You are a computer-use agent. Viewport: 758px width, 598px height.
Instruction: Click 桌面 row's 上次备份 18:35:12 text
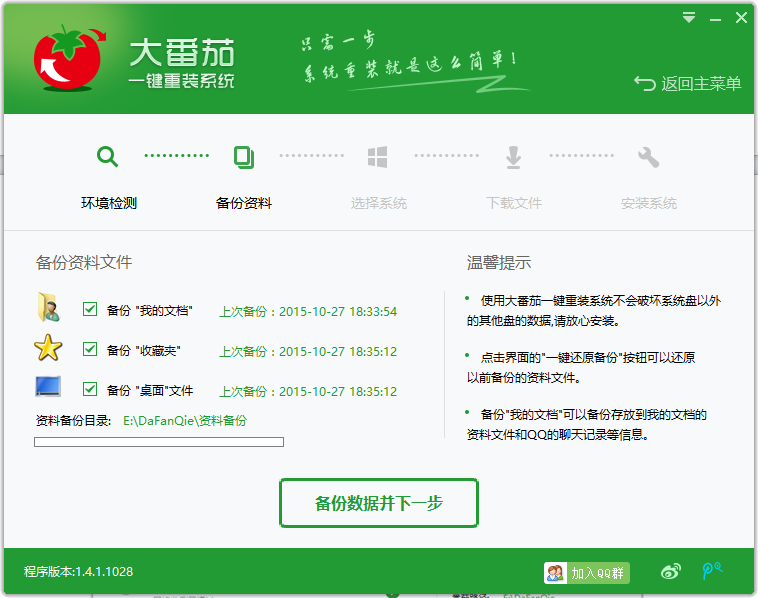point(308,392)
